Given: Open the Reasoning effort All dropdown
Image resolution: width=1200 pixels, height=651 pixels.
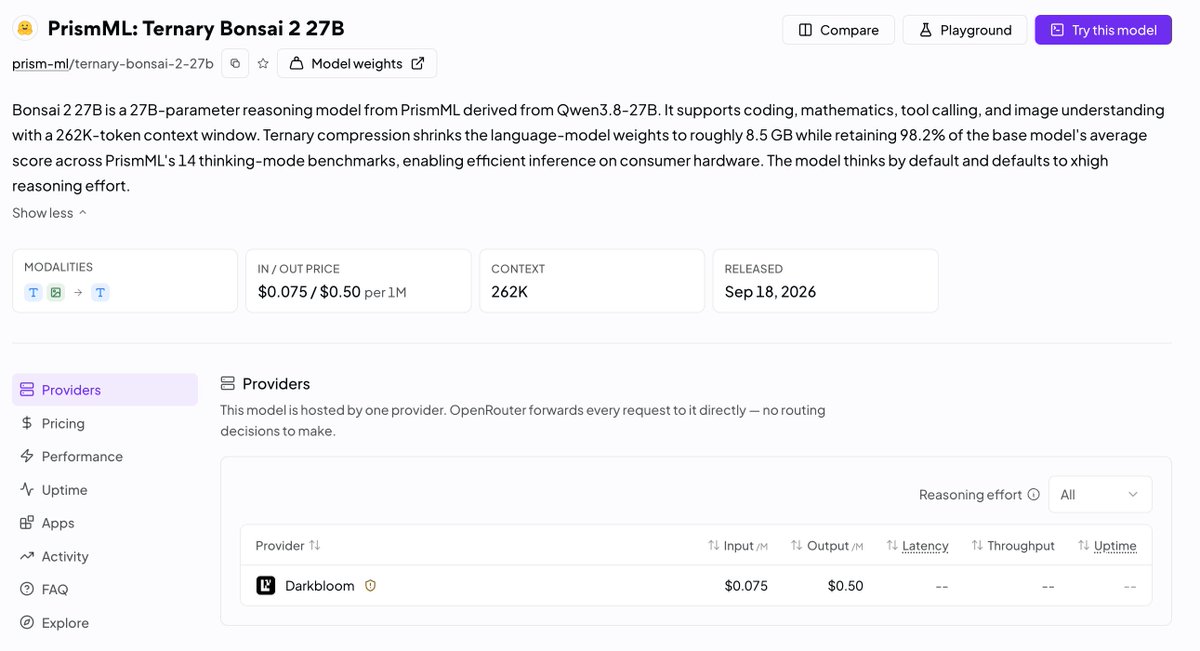Looking at the screenshot, I should click(1100, 494).
